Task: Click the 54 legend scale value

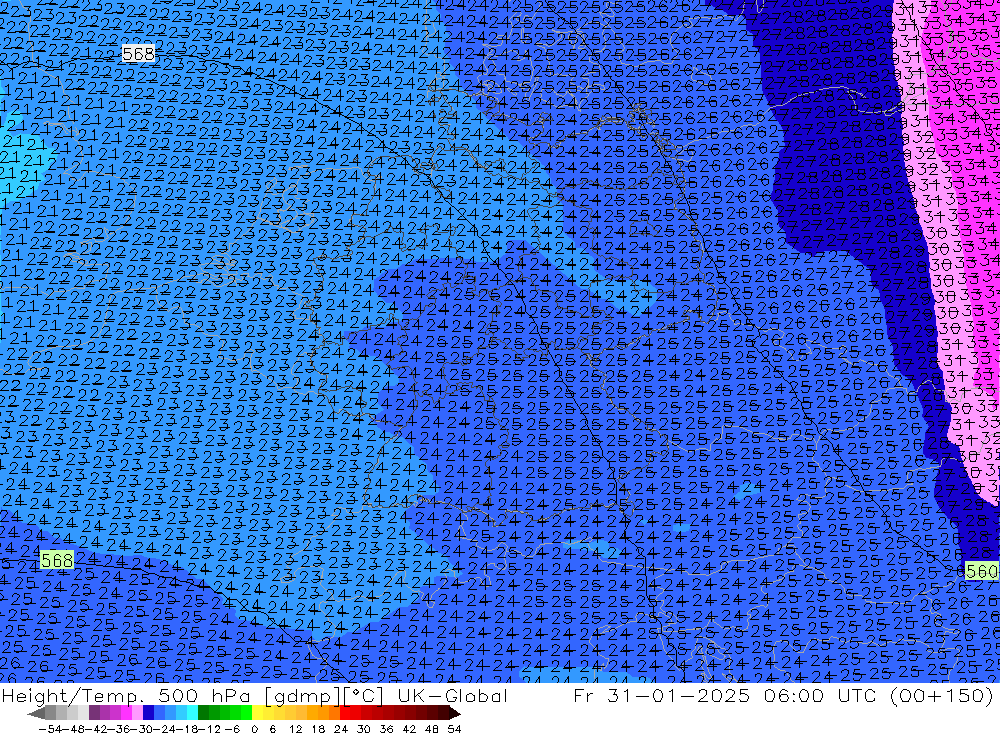Action: (x=454, y=728)
